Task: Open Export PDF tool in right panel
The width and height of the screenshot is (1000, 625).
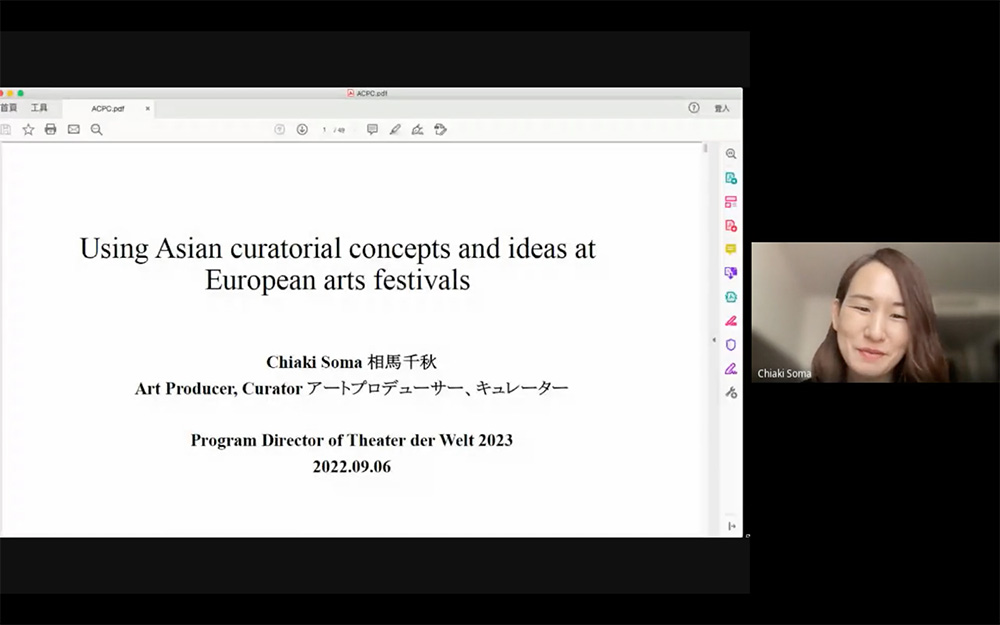Action: [731, 178]
